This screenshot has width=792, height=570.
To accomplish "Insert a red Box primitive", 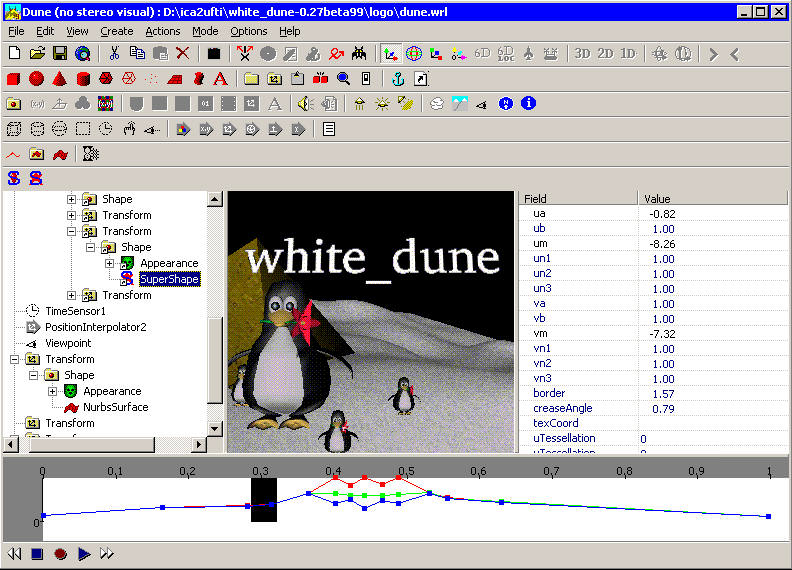I will coord(14,79).
